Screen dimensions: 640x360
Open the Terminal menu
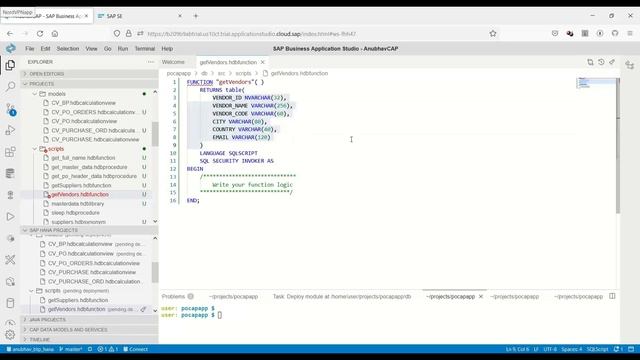[x=145, y=49]
